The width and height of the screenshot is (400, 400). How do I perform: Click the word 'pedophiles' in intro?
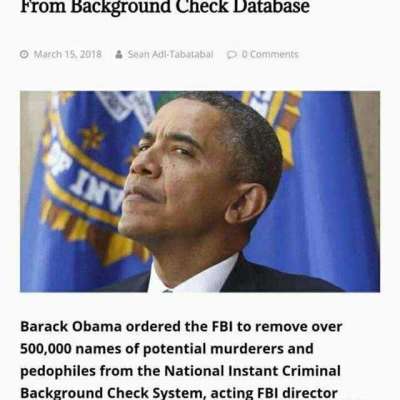58,372
